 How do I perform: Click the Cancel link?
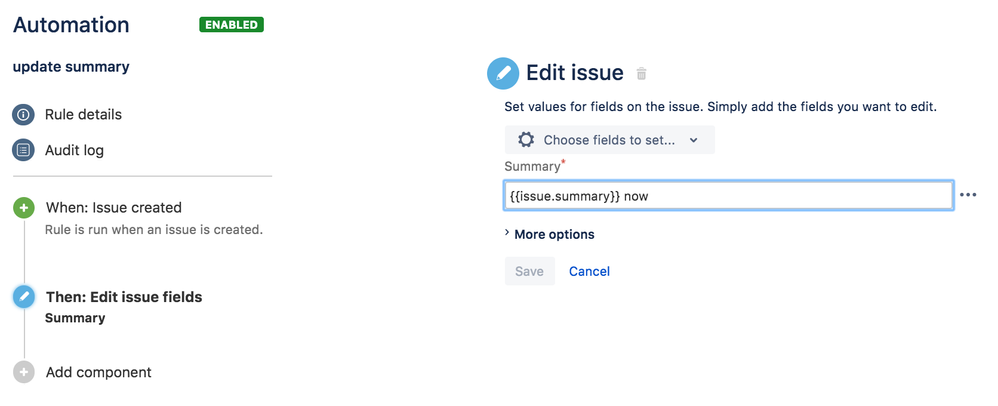coord(589,271)
